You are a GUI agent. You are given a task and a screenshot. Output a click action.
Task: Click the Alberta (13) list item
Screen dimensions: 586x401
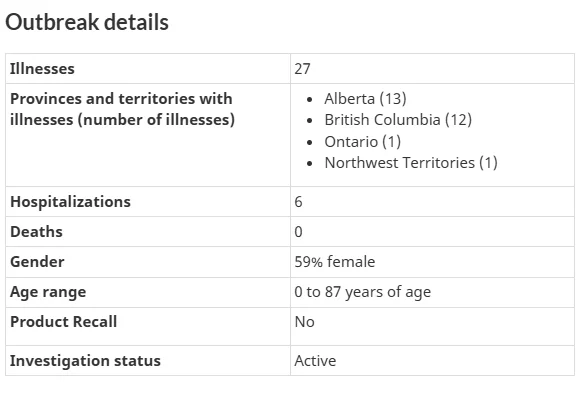pyautogui.click(x=365, y=99)
